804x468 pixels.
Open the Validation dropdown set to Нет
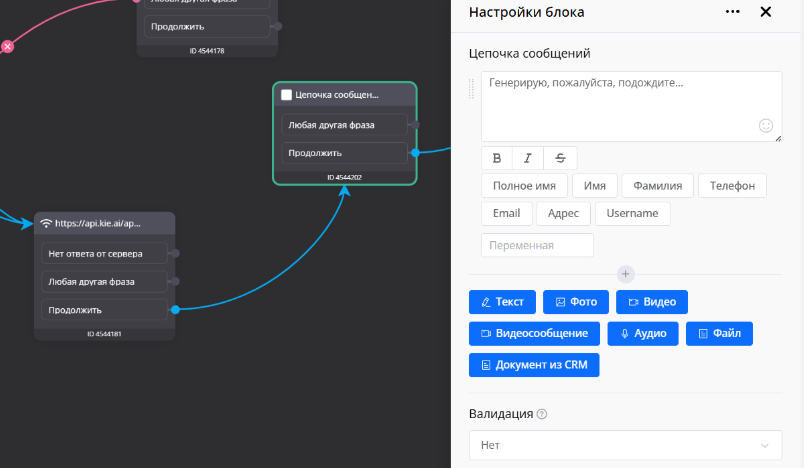(x=626, y=445)
